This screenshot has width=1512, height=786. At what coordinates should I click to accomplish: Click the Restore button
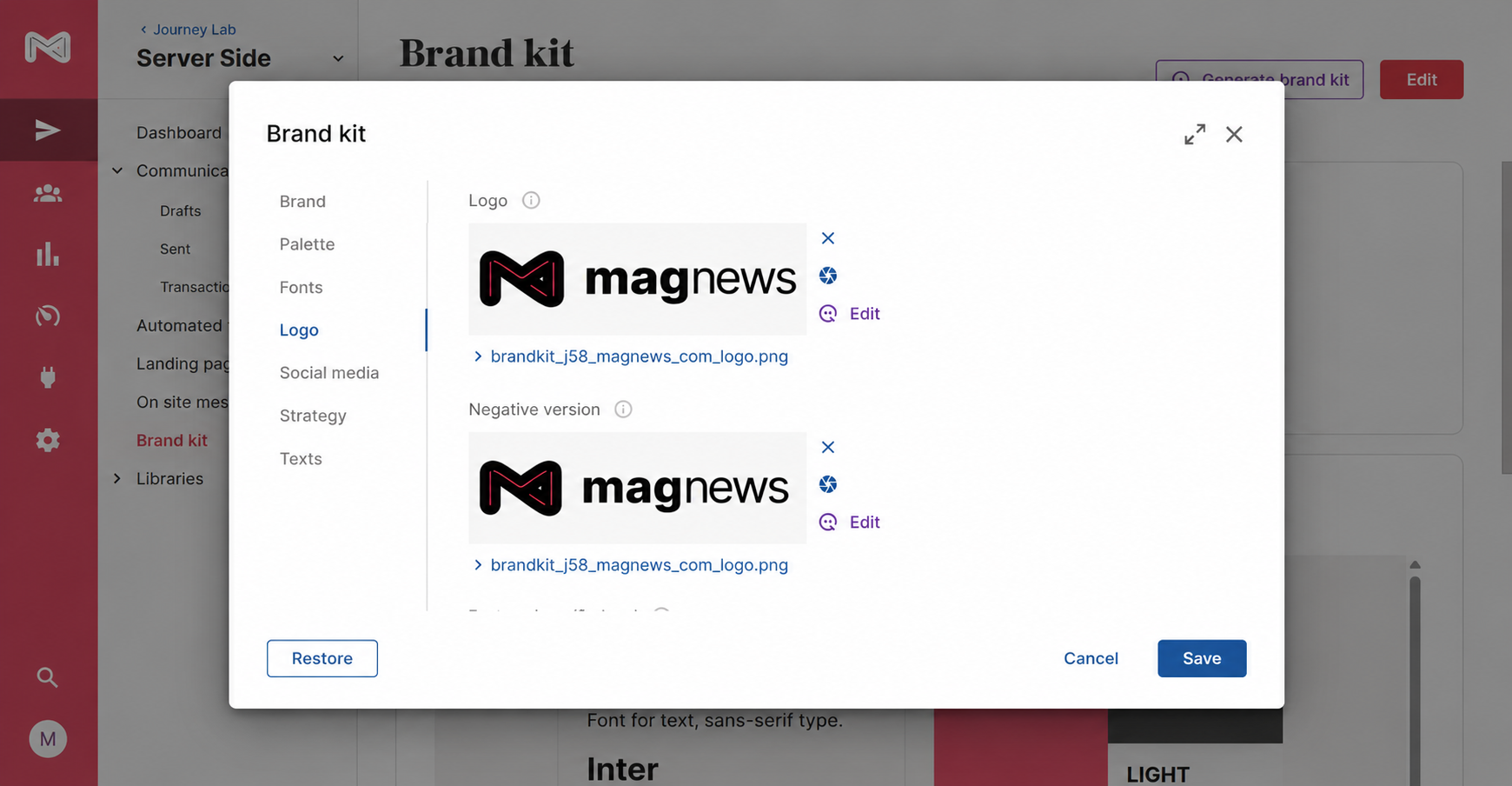(322, 658)
